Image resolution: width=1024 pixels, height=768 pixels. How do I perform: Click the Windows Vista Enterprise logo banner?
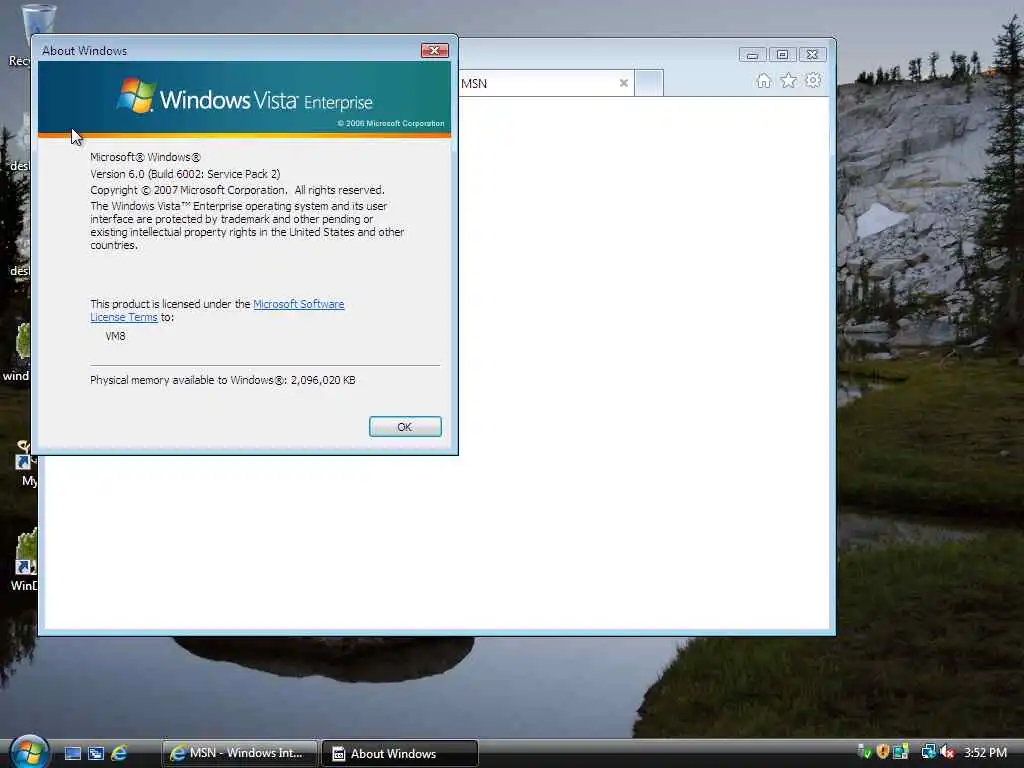(x=245, y=99)
